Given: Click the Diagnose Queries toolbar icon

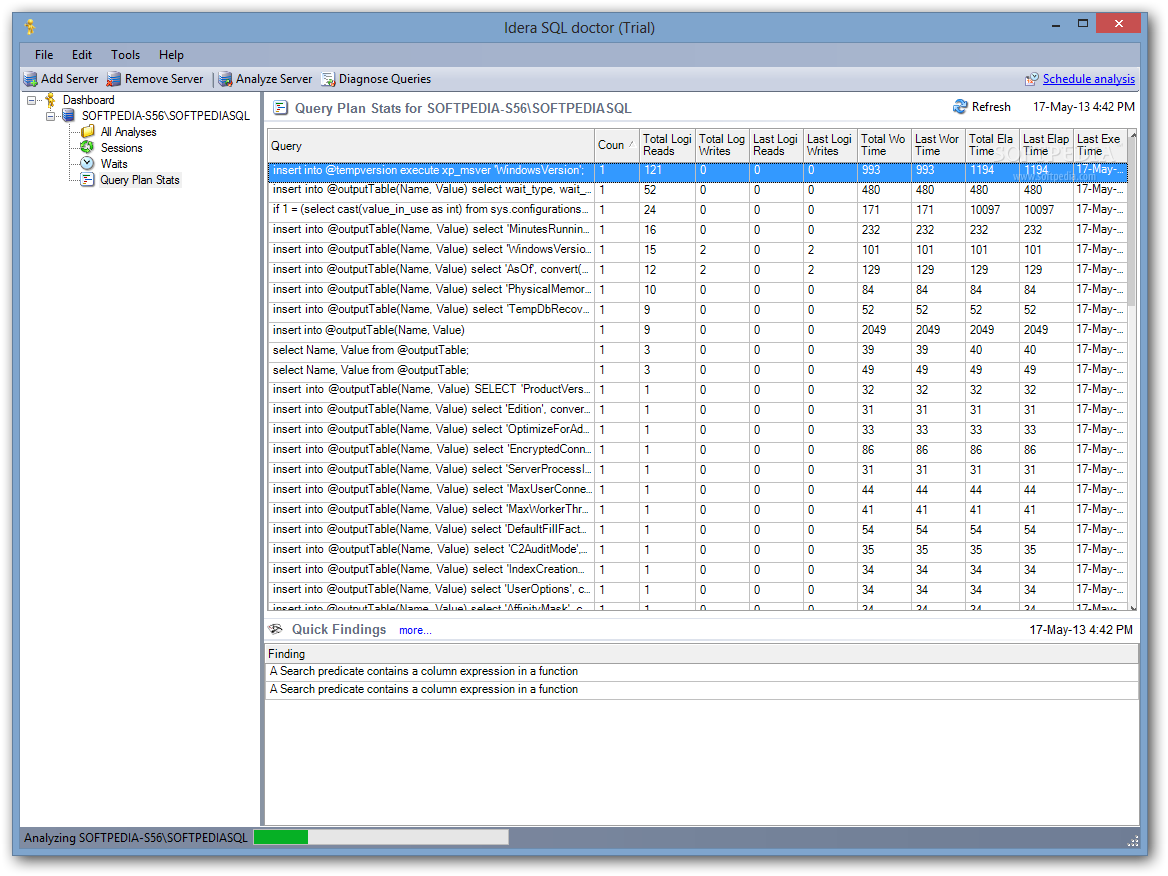Looking at the screenshot, I should [x=328, y=79].
